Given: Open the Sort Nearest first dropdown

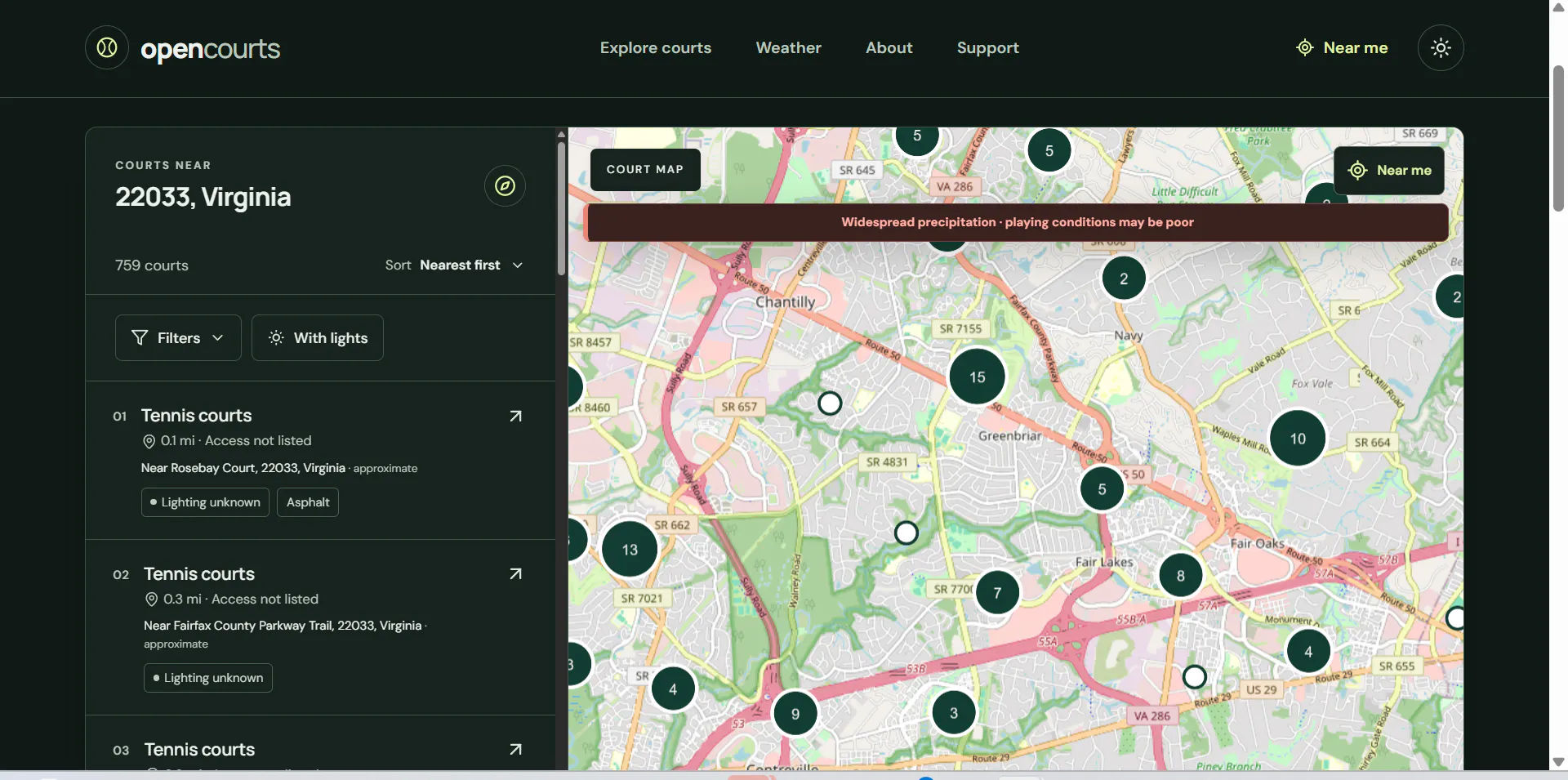Looking at the screenshot, I should (x=454, y=265).
